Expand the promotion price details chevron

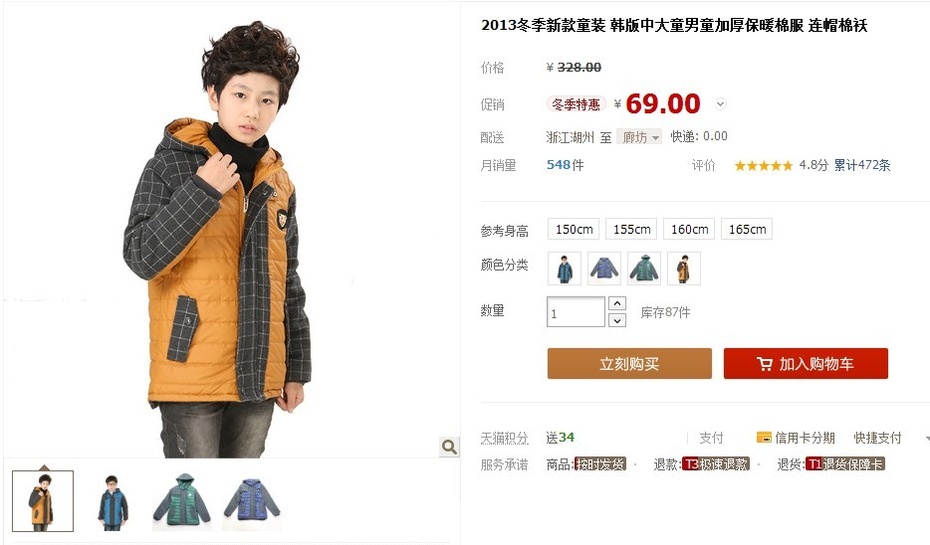click(720, 104)
